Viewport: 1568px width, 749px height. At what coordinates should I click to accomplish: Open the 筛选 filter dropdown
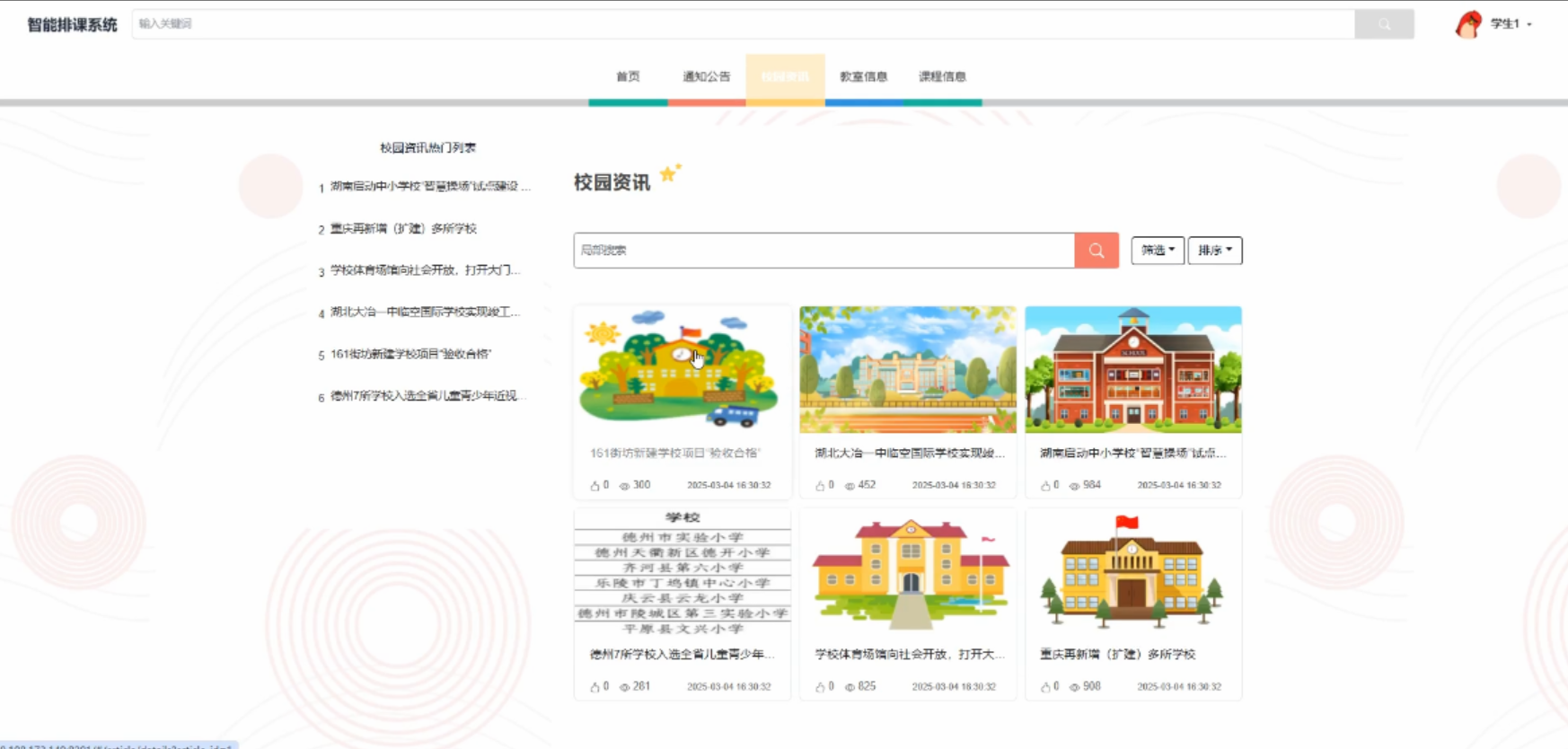coord(1158,251)
